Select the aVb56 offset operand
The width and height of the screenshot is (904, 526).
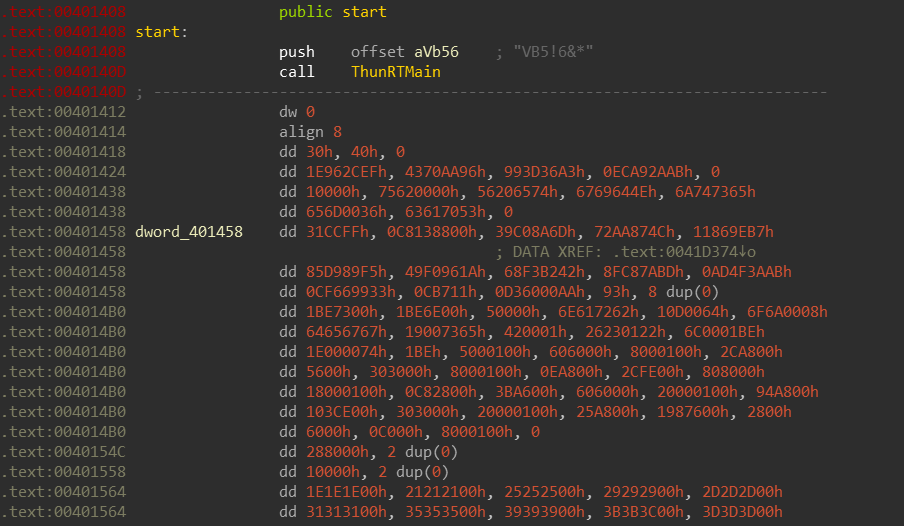(x=436, y=52)
